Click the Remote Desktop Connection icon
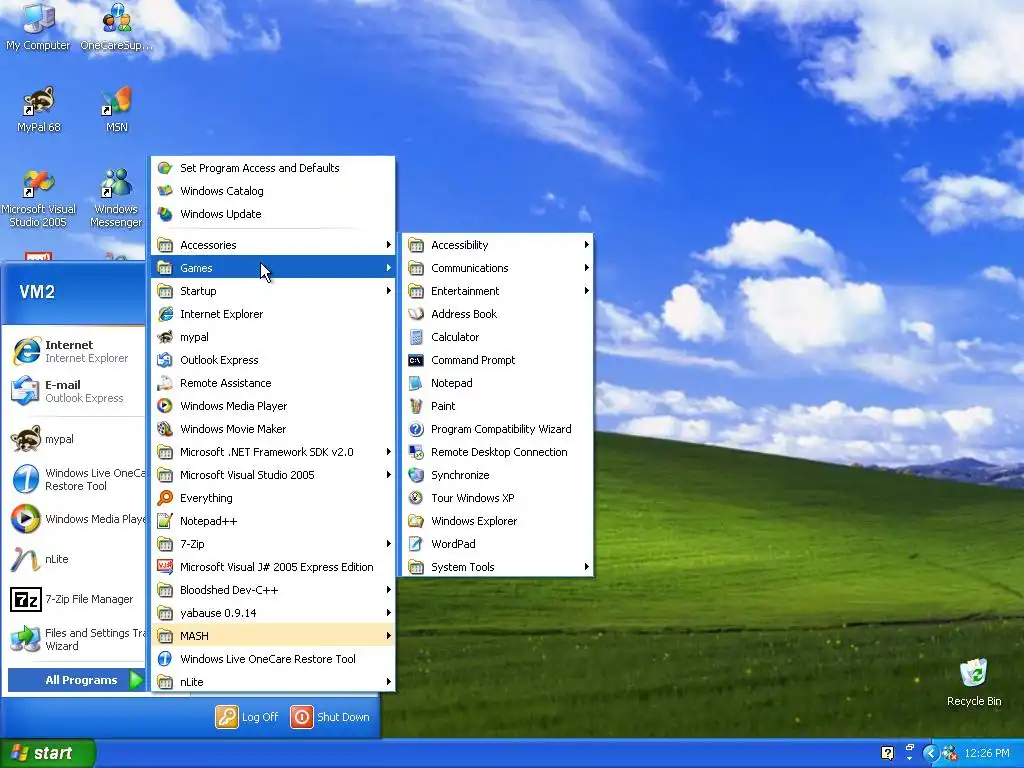The image size is (1024, 768). click(x=416, y=451)
